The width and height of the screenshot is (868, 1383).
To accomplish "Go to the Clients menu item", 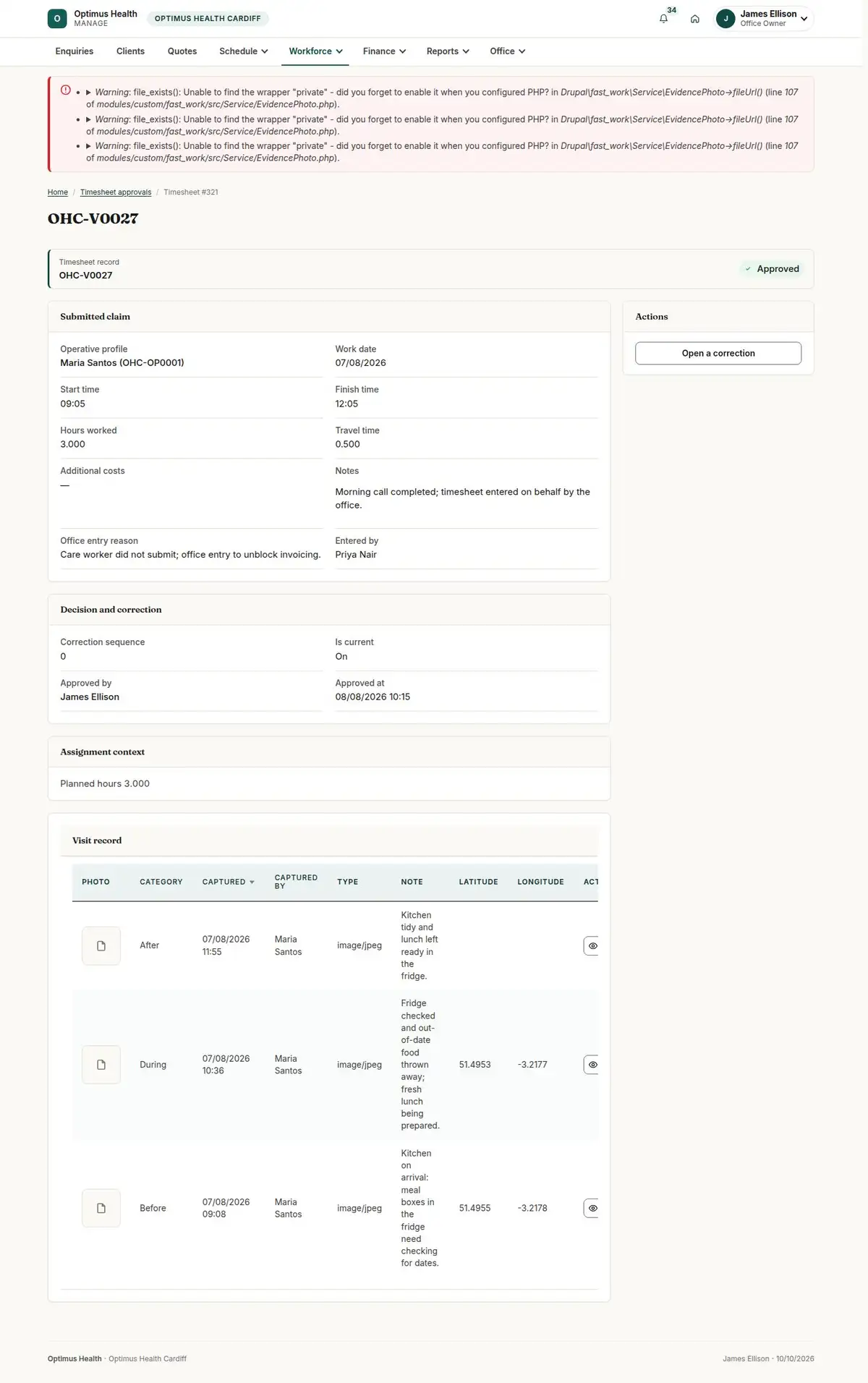I will [130, 51].
